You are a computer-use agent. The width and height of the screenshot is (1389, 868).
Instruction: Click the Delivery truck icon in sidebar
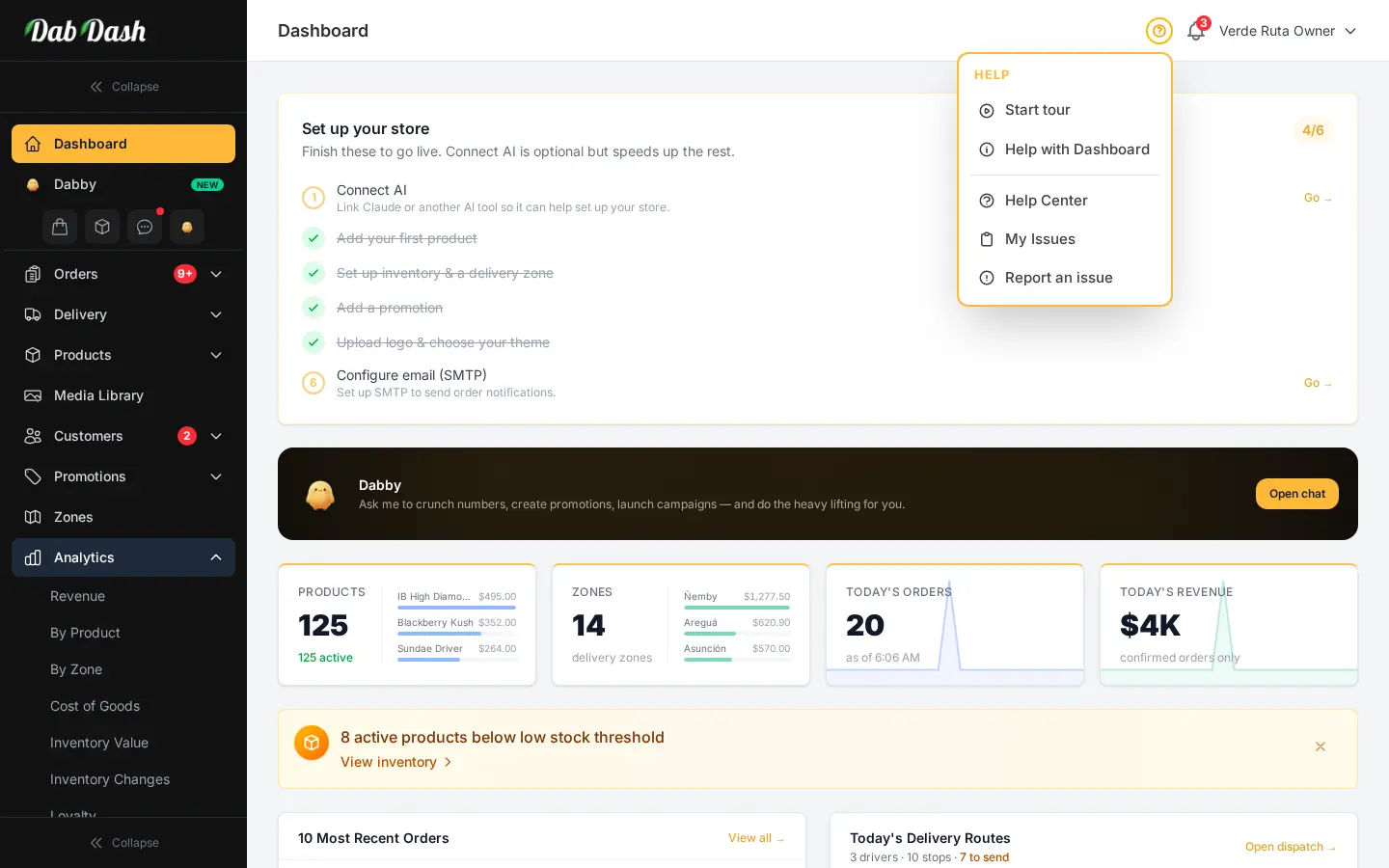33,314
